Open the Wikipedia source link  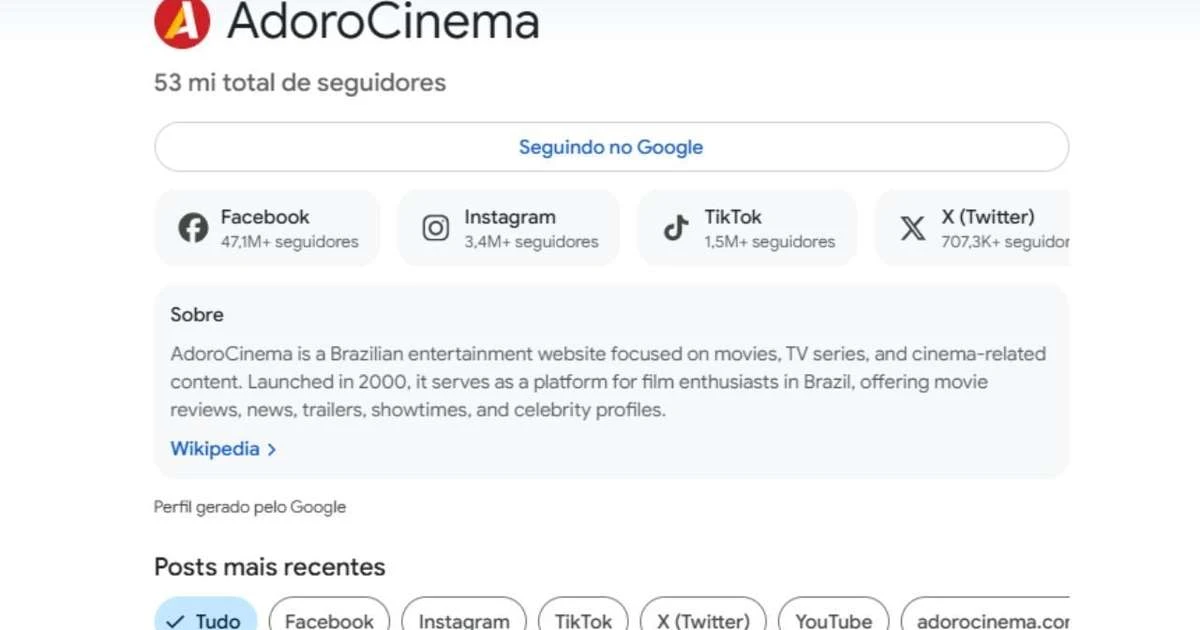[215, 449]
